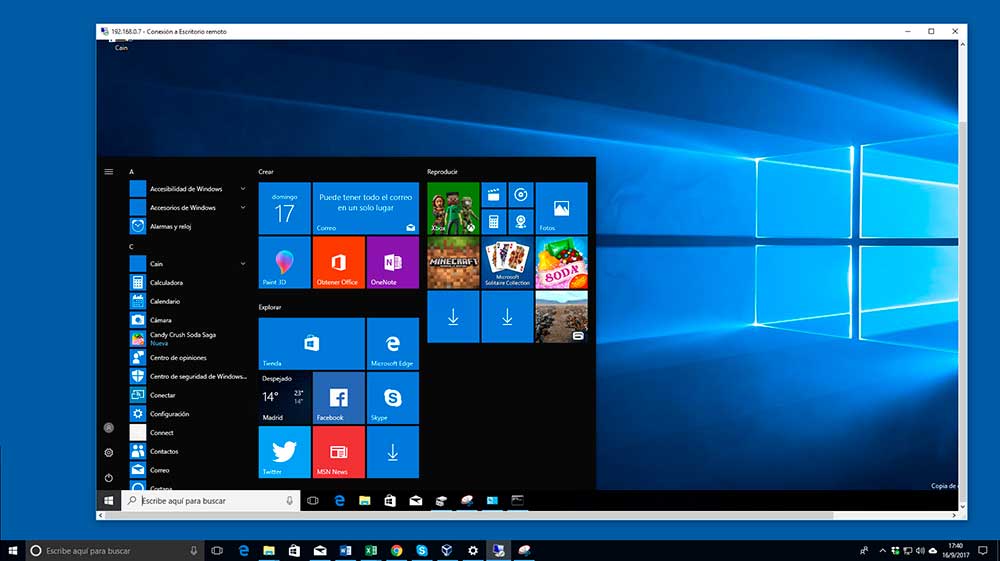Viewport: 1000px width, 561px height.
Task: Open Word on the host taskbar
Action: pos(345,550)
